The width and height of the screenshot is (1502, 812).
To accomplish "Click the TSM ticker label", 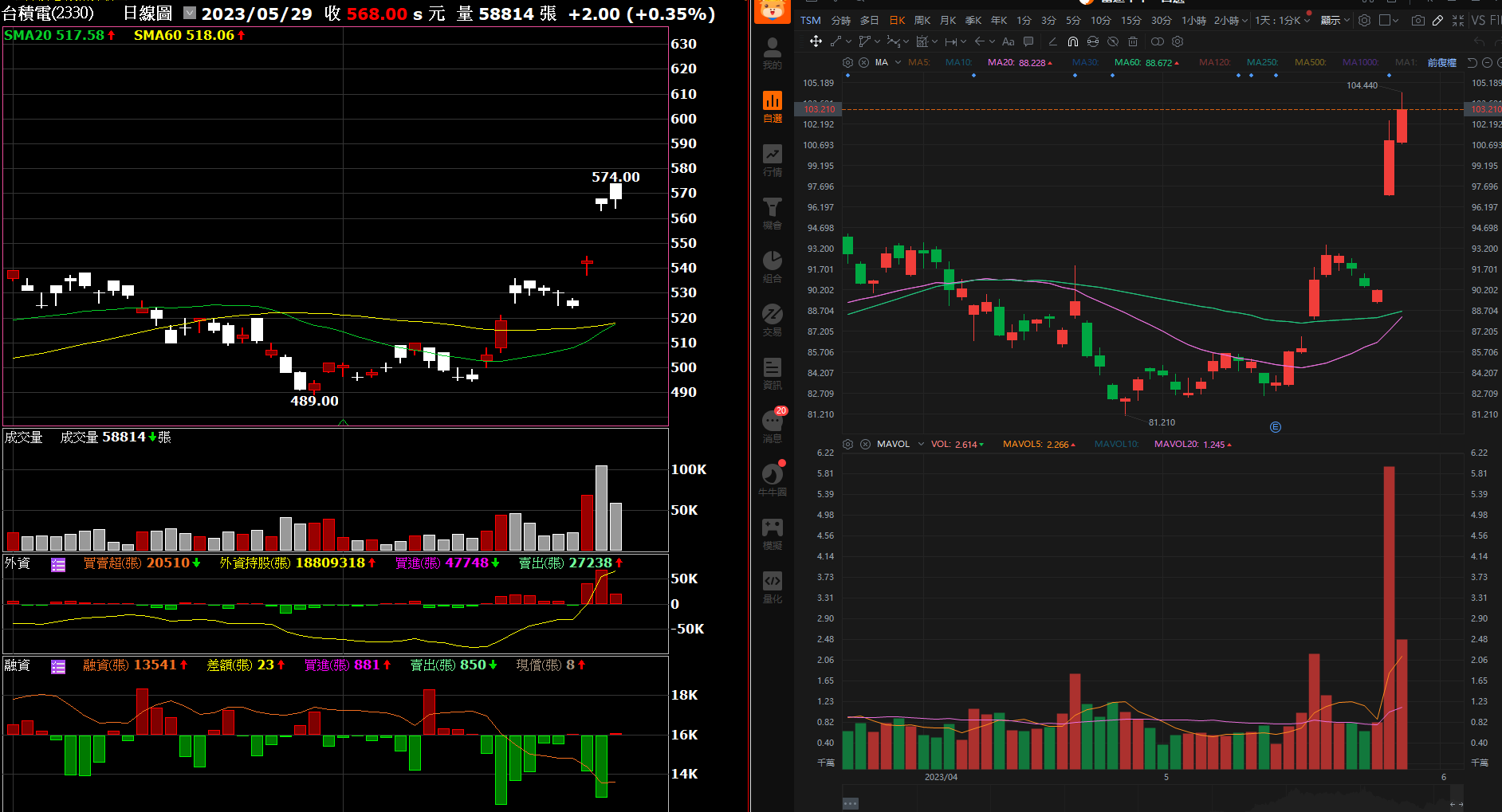I will (x=811, y=20).
